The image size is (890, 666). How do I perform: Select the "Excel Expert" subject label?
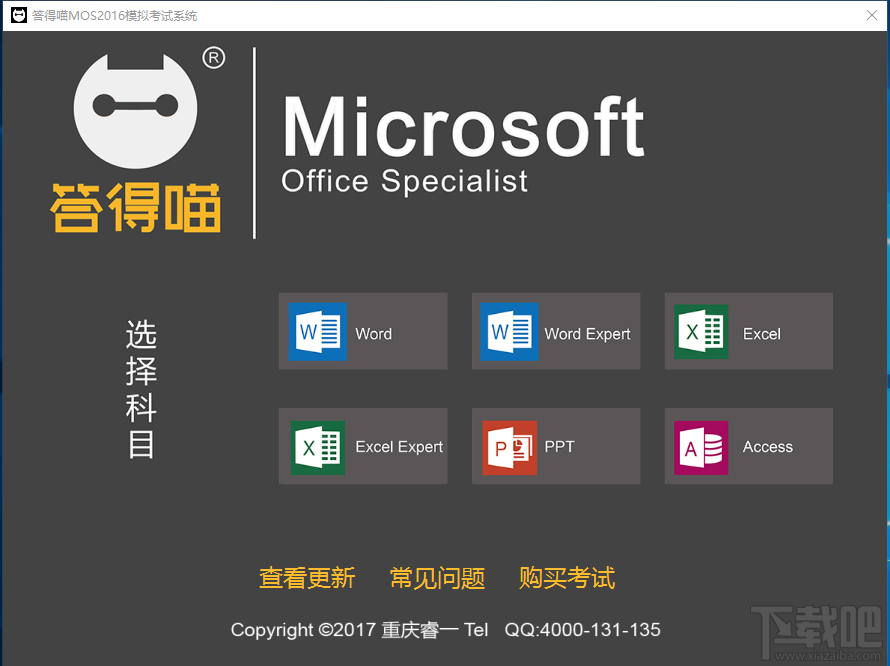point(399,447)
